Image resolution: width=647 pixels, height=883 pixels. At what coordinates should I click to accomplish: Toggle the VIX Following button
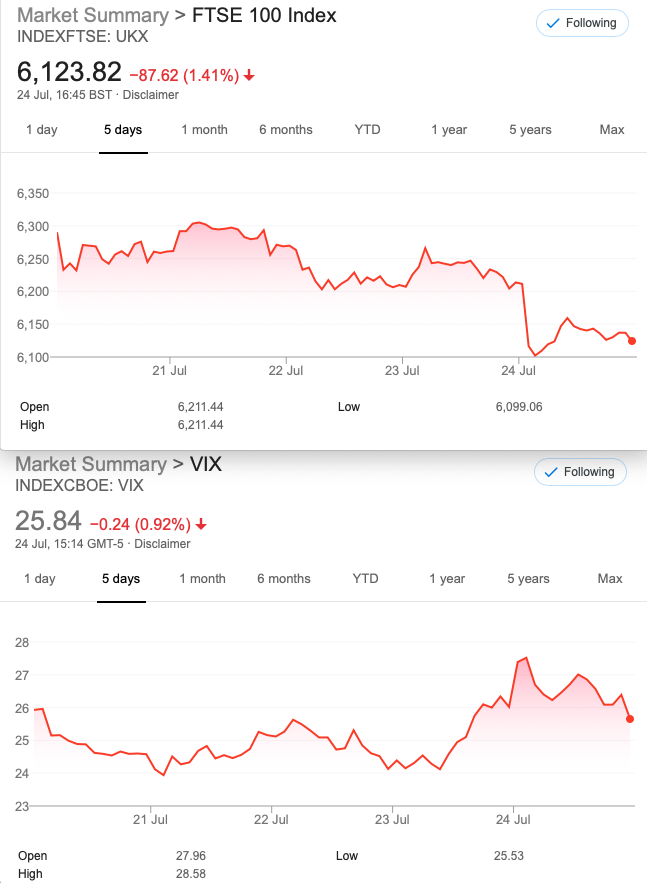coord(580,472)
